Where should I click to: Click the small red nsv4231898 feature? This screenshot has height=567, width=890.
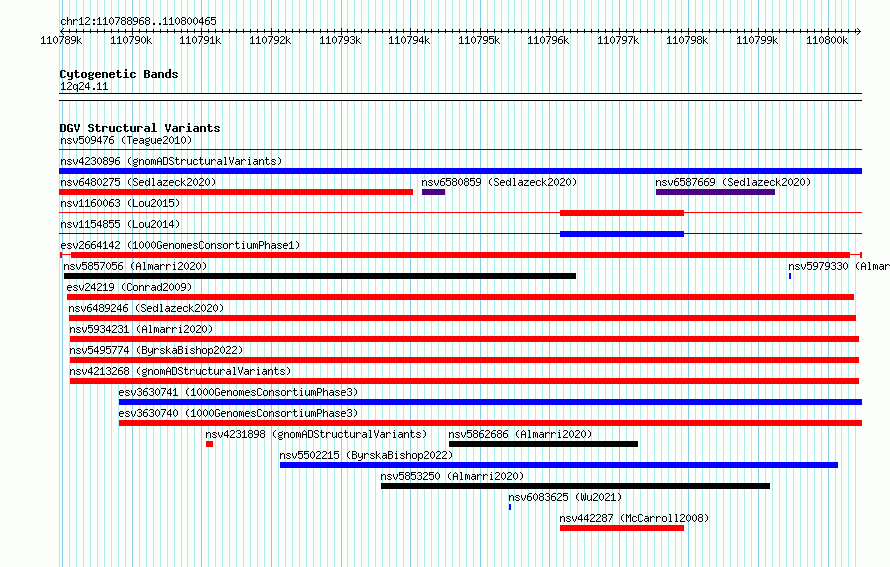[209, 444]
